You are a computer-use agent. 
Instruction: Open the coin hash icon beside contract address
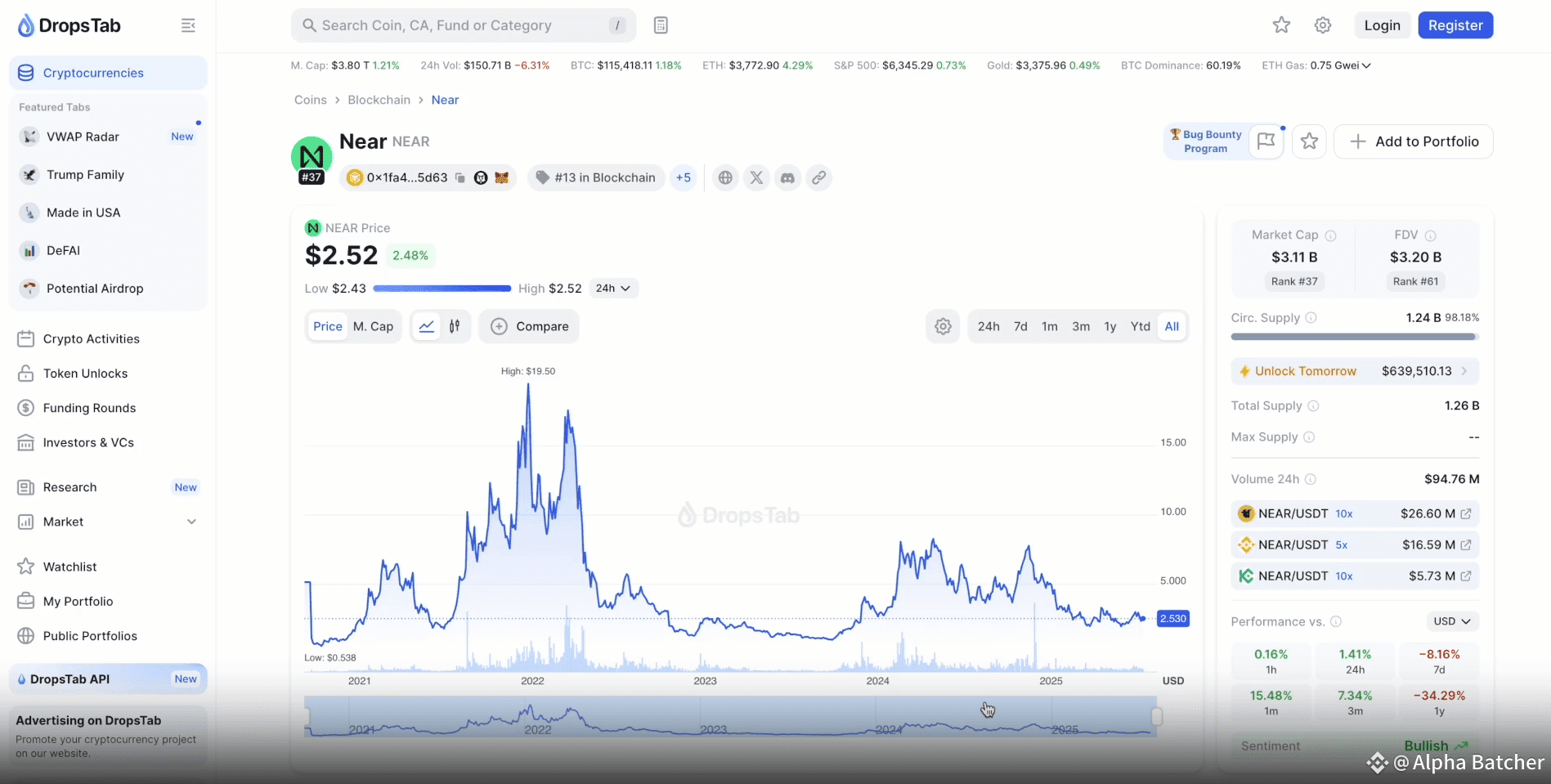tap(481, 177)
